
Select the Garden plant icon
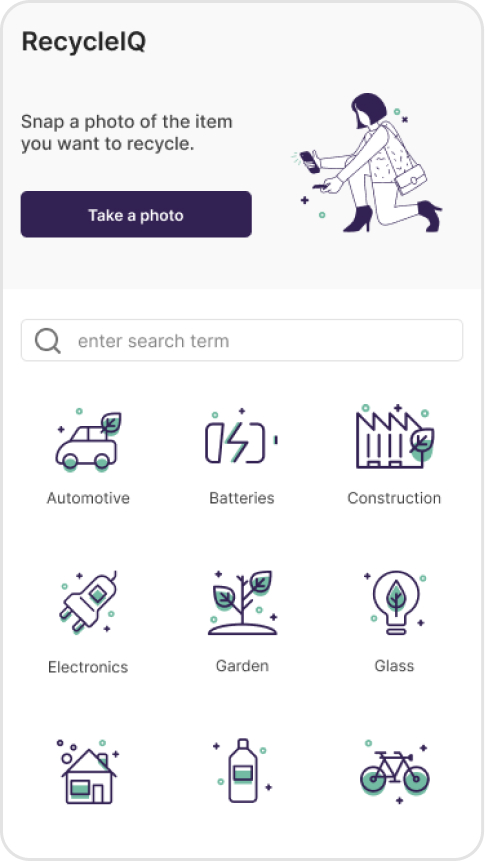tap(242, 603)
